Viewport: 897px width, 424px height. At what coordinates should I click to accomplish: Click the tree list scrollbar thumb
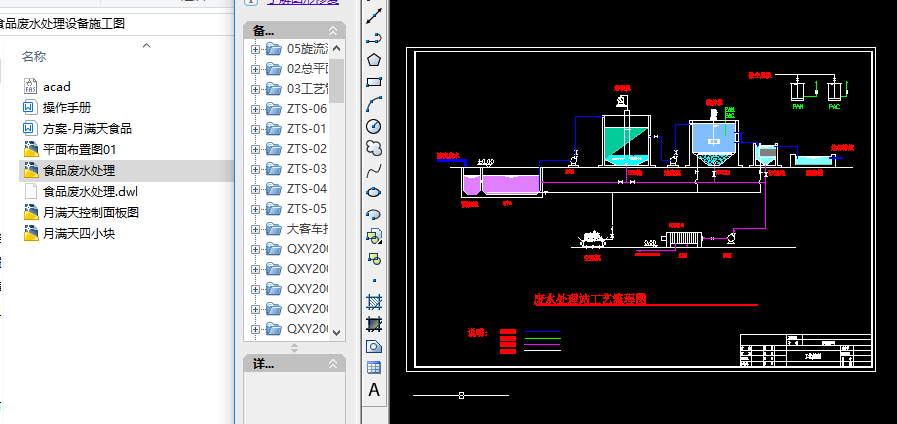pos(336,80)
